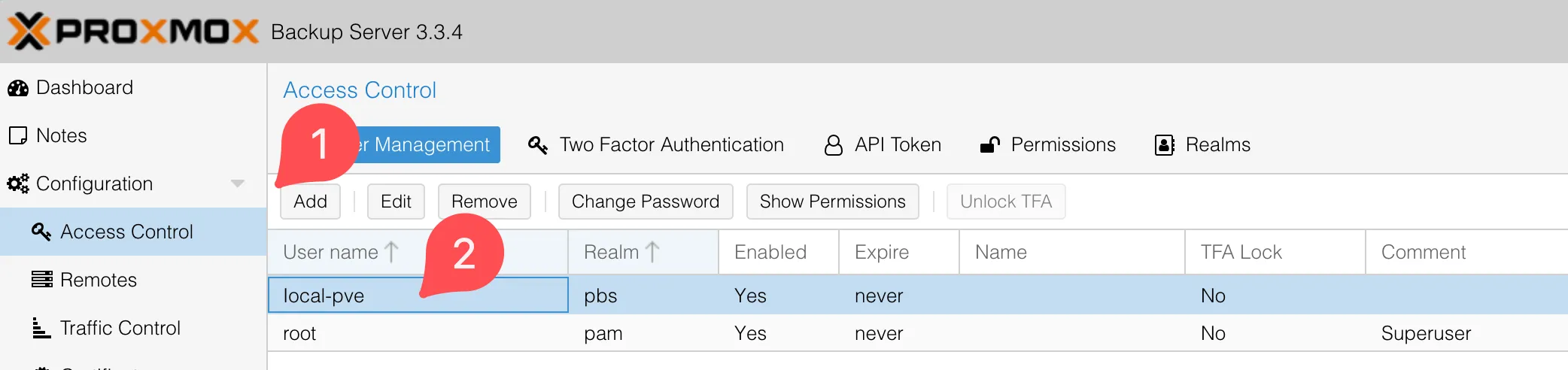The image size is (1568, 370).
Task: Open Dashboard via its gauge icon
Action: pyautogui.click(x=18, y=88)
